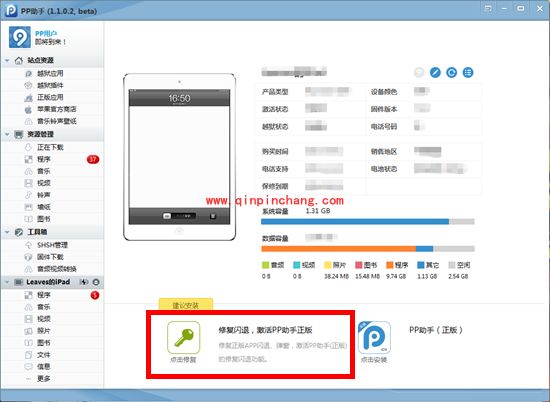The height and width of the screenshot is (402, 550).
Task: Collapse the 站点资源 section arrow
Action: [7, 60]
